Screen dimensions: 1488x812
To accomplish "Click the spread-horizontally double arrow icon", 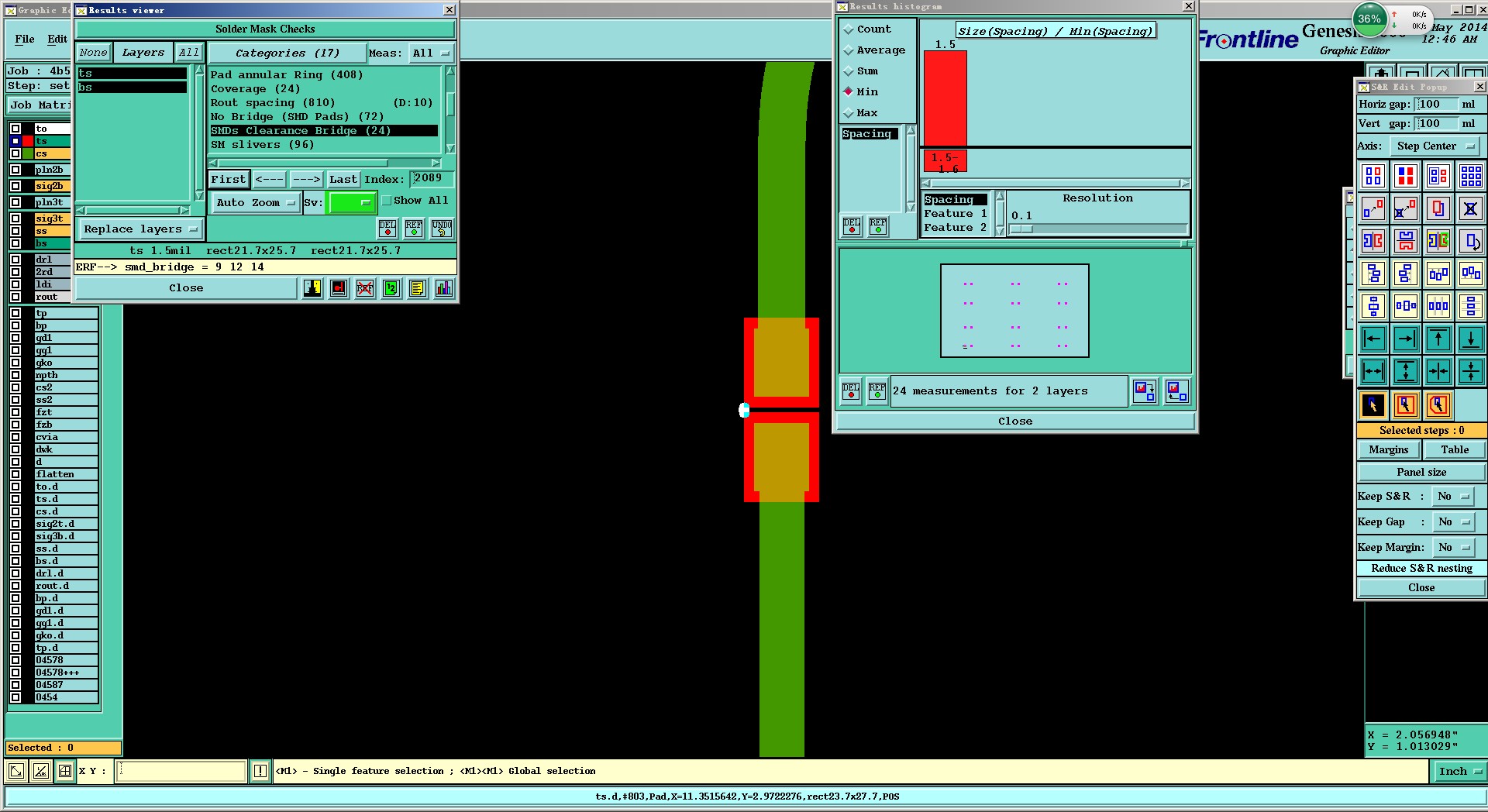I will 1373,371.
